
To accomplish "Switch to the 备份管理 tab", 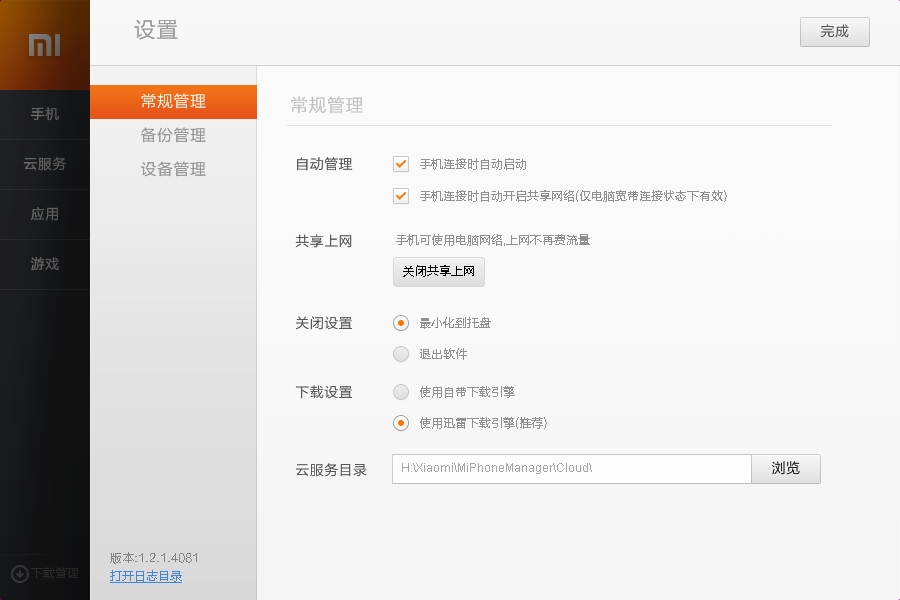I will point(173,135).
